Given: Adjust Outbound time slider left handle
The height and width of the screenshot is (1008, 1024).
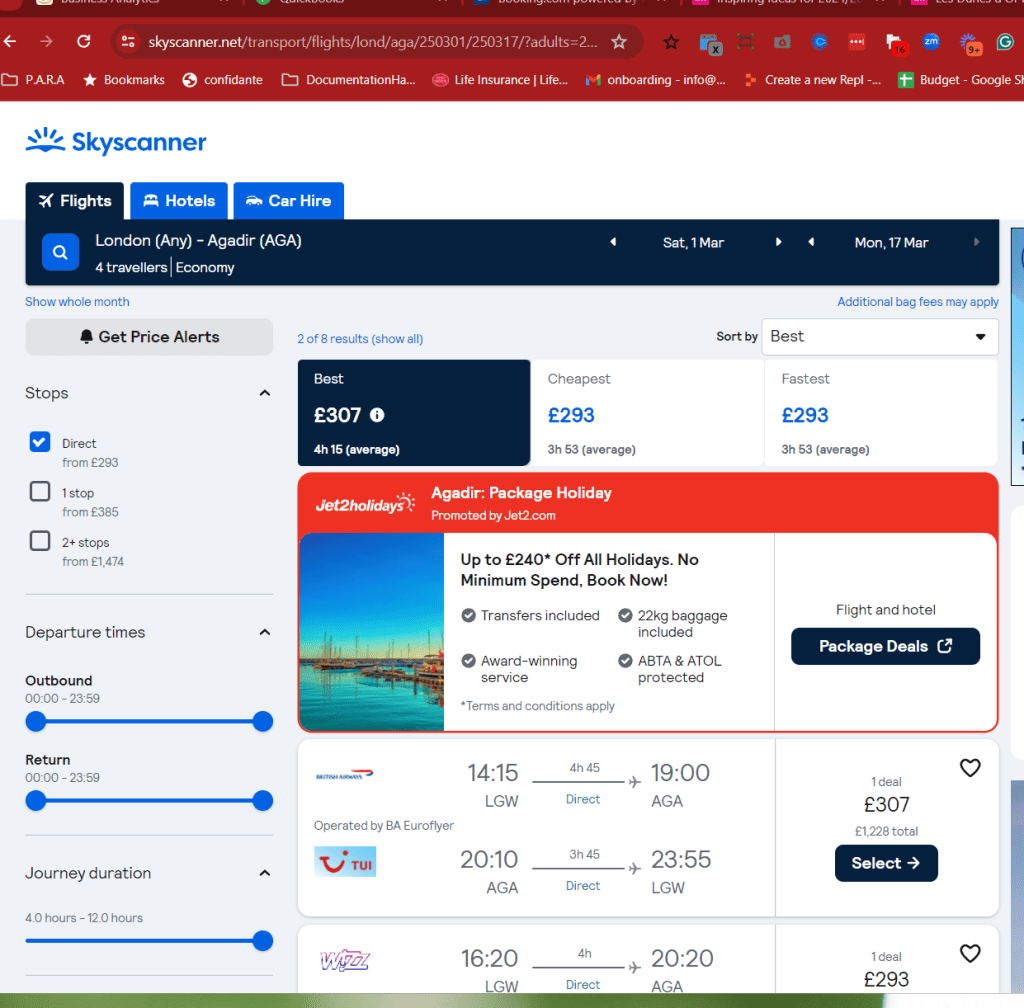Looking at the screenshot, I should [36, 721].
